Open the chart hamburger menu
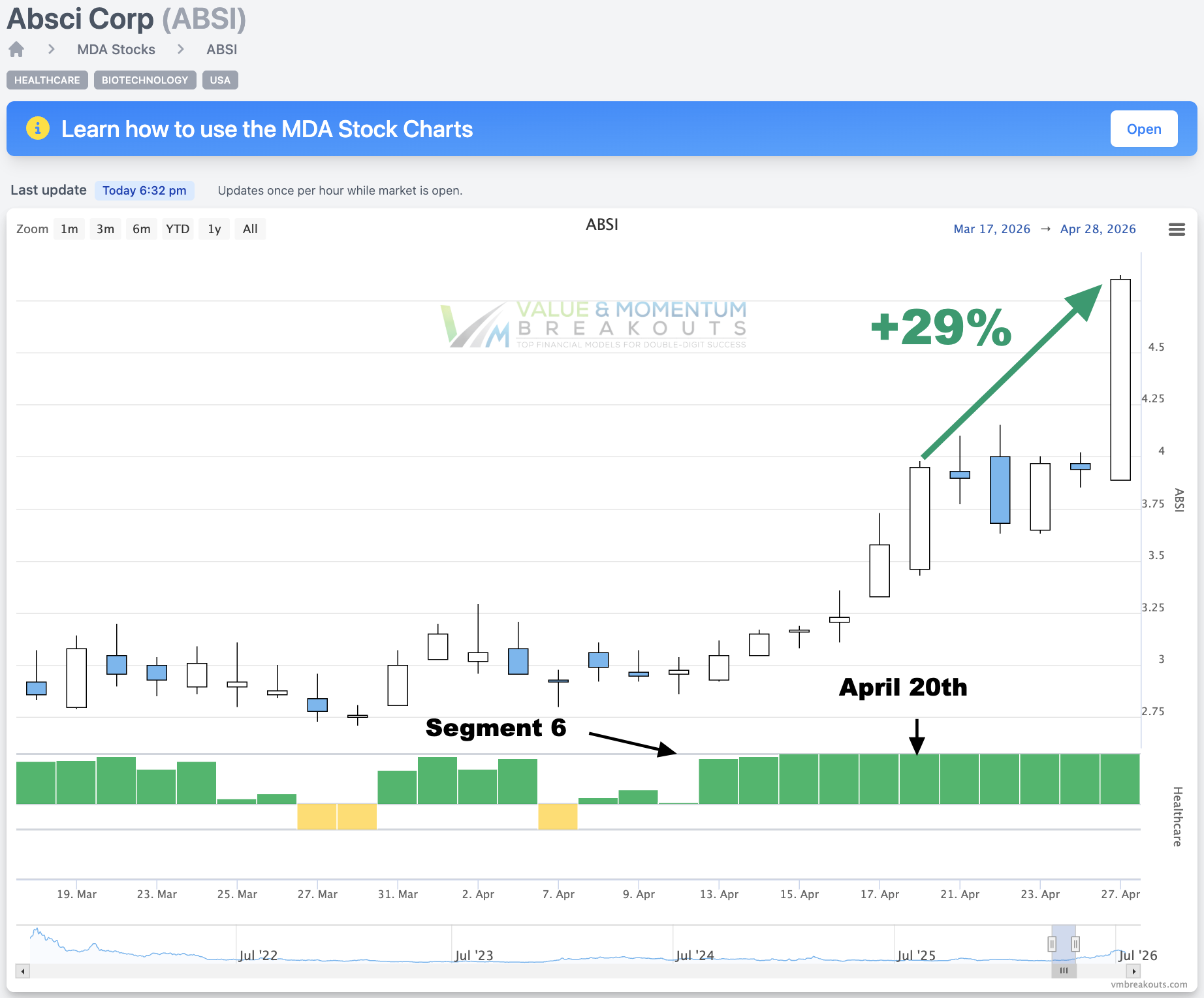Image resolution: width=1204 pixels, height=998 pixels. (x=1177, y=229)
